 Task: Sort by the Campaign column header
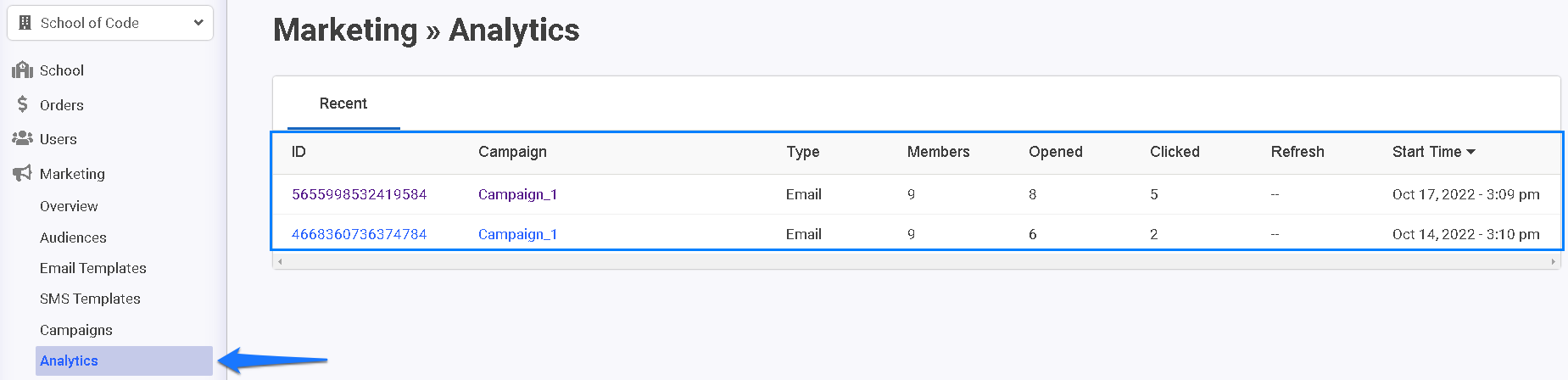(512, 152)
